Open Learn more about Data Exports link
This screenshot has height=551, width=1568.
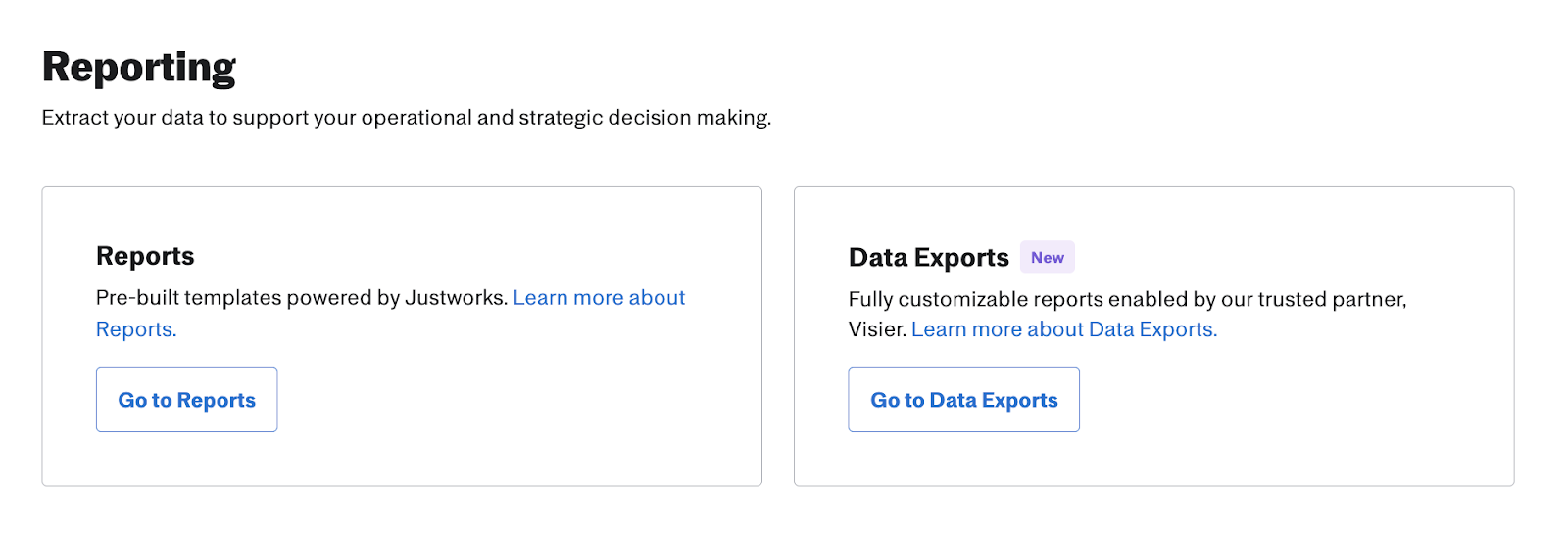point(1063,329)
